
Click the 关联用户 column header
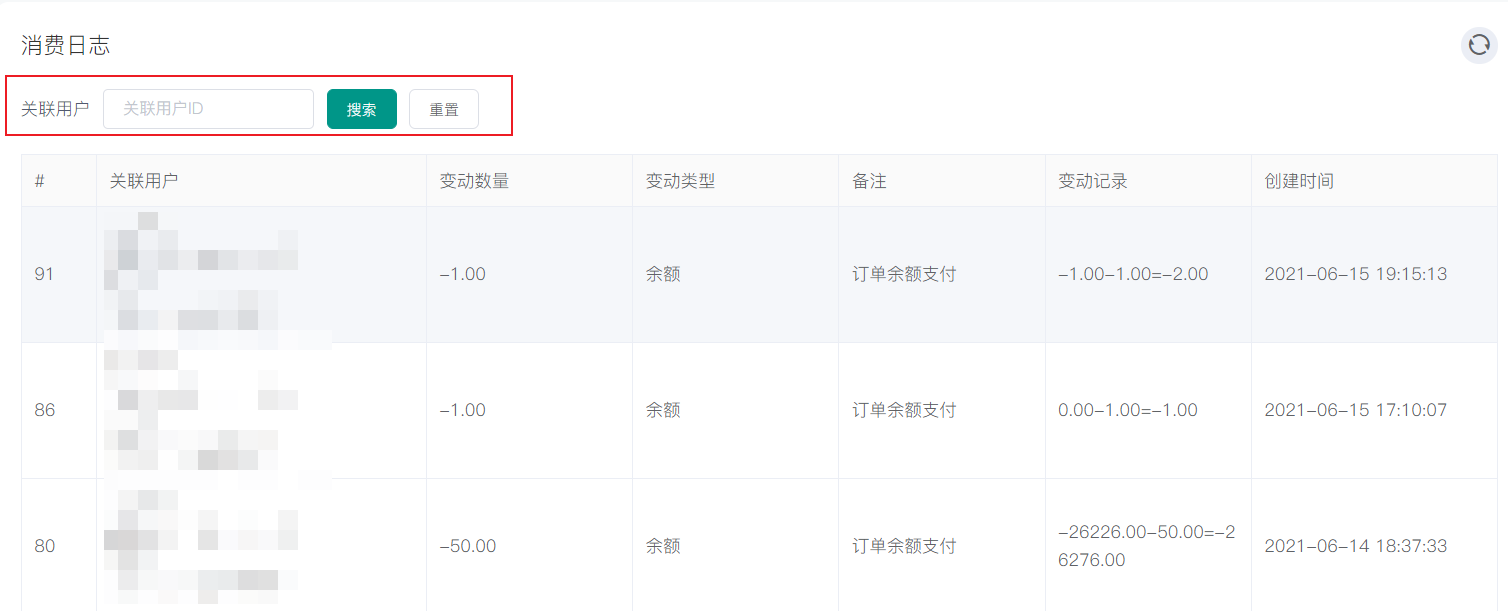pyautogui.click(x=144, y=181)
